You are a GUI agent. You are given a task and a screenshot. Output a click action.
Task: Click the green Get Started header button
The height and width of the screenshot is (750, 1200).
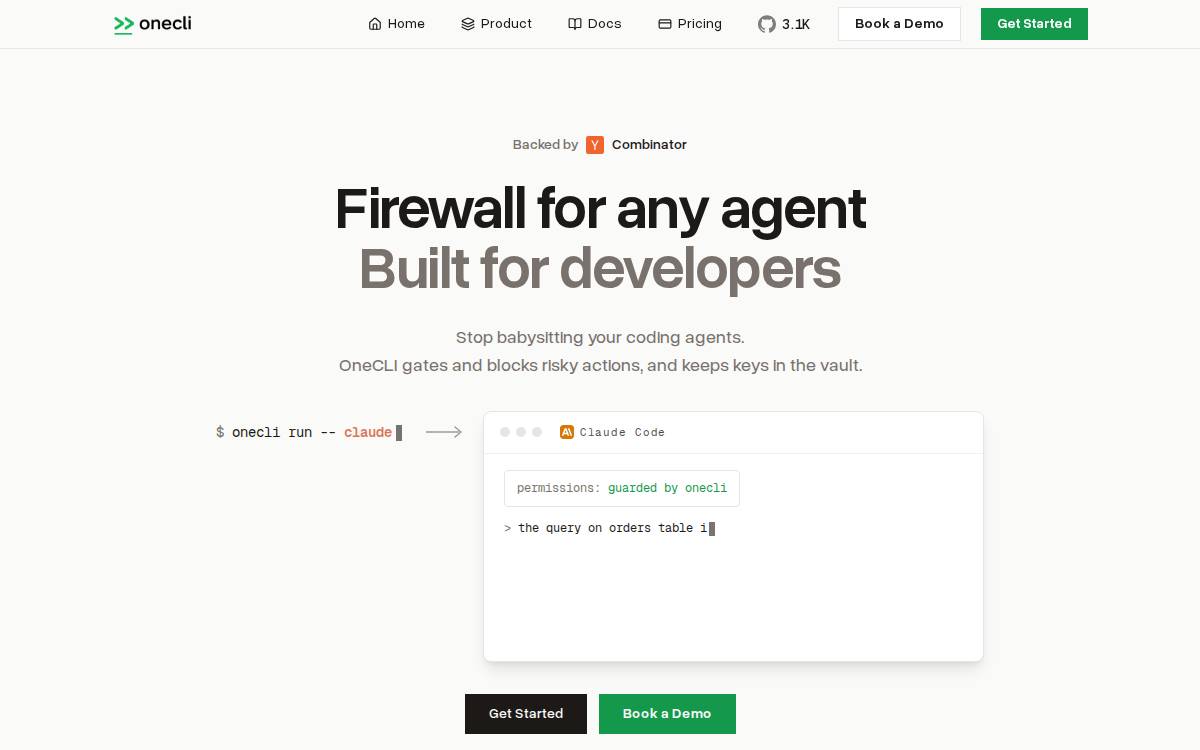(1034, 24)
